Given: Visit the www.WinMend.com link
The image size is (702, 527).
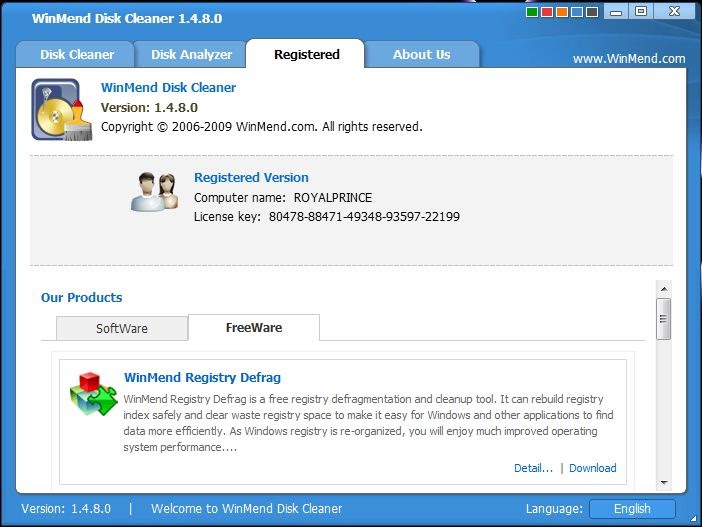Looking at the screenshot, I should [x=629, y=59].
